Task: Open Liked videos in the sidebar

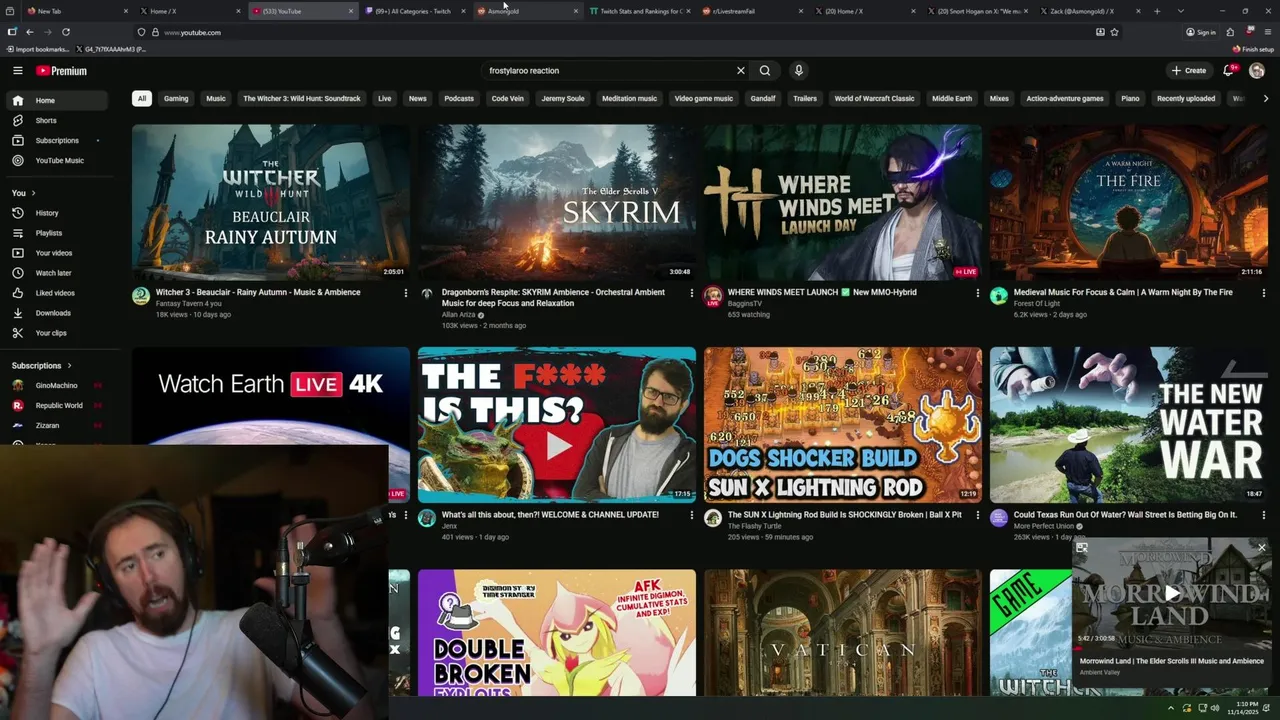Action: point(55,293)
